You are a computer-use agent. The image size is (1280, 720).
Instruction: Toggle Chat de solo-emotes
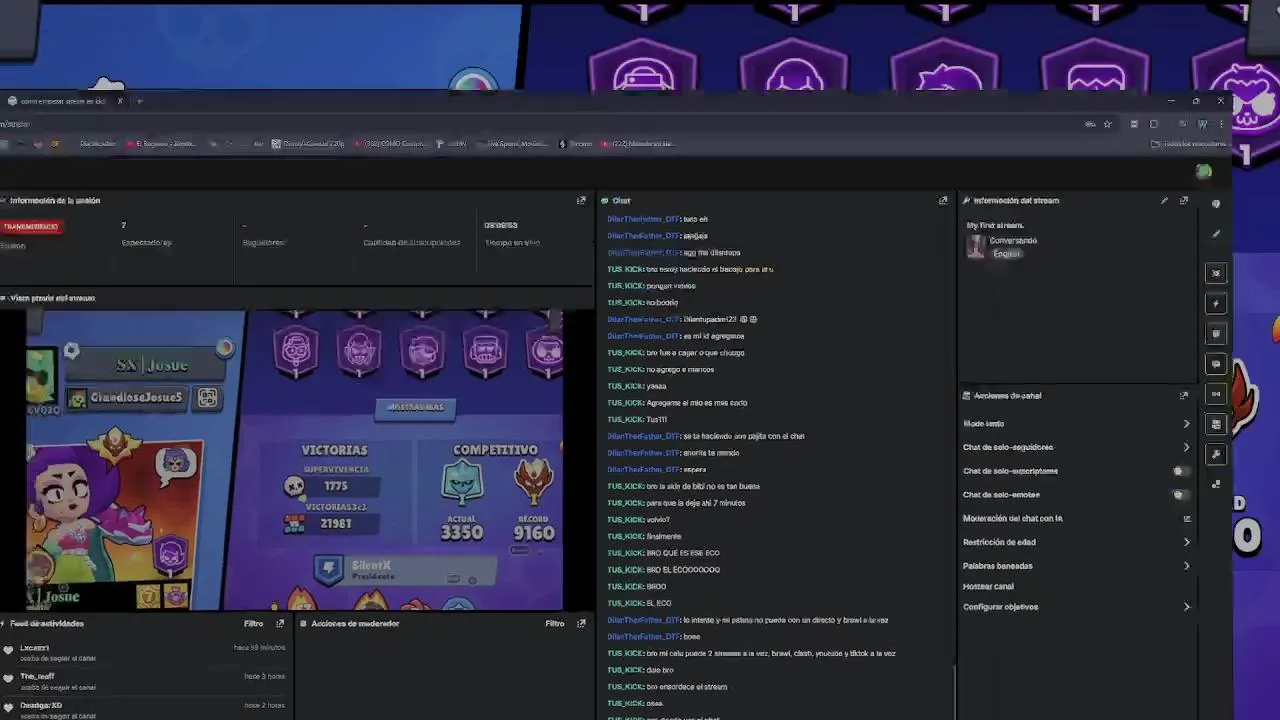pos(1180,494)
